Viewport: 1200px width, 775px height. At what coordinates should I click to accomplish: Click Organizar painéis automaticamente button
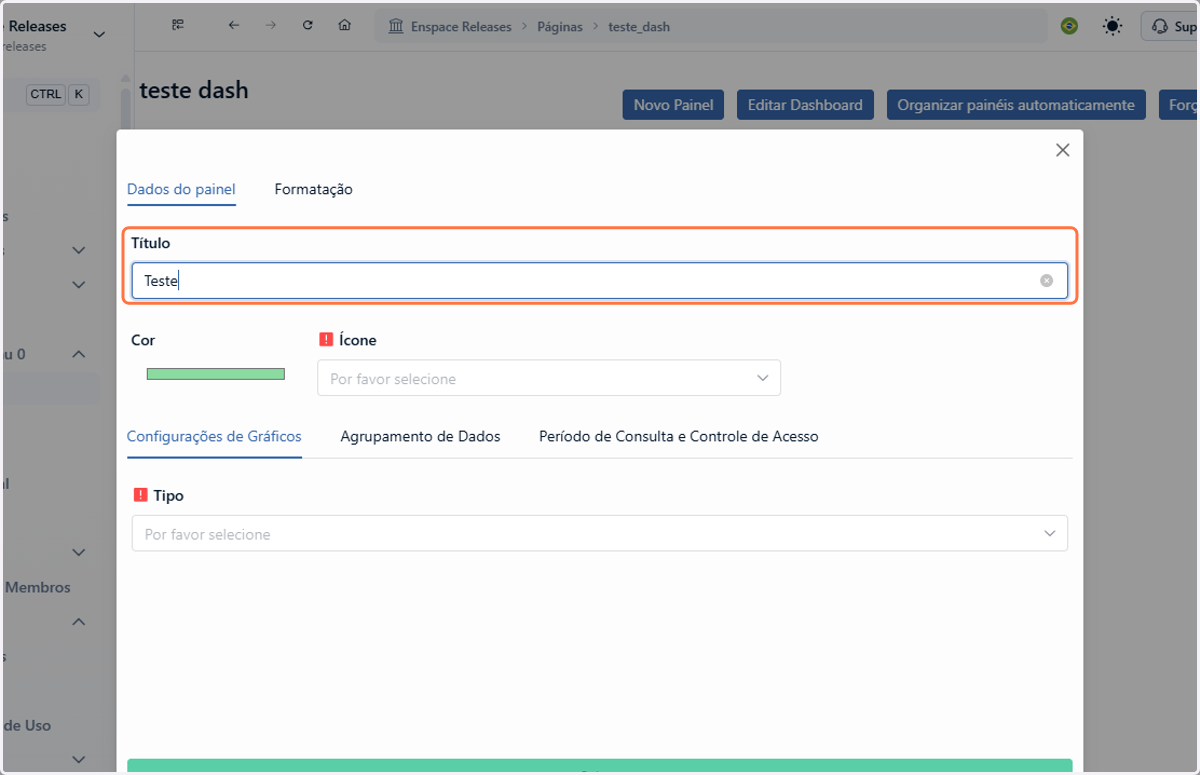coord(1015,105)
